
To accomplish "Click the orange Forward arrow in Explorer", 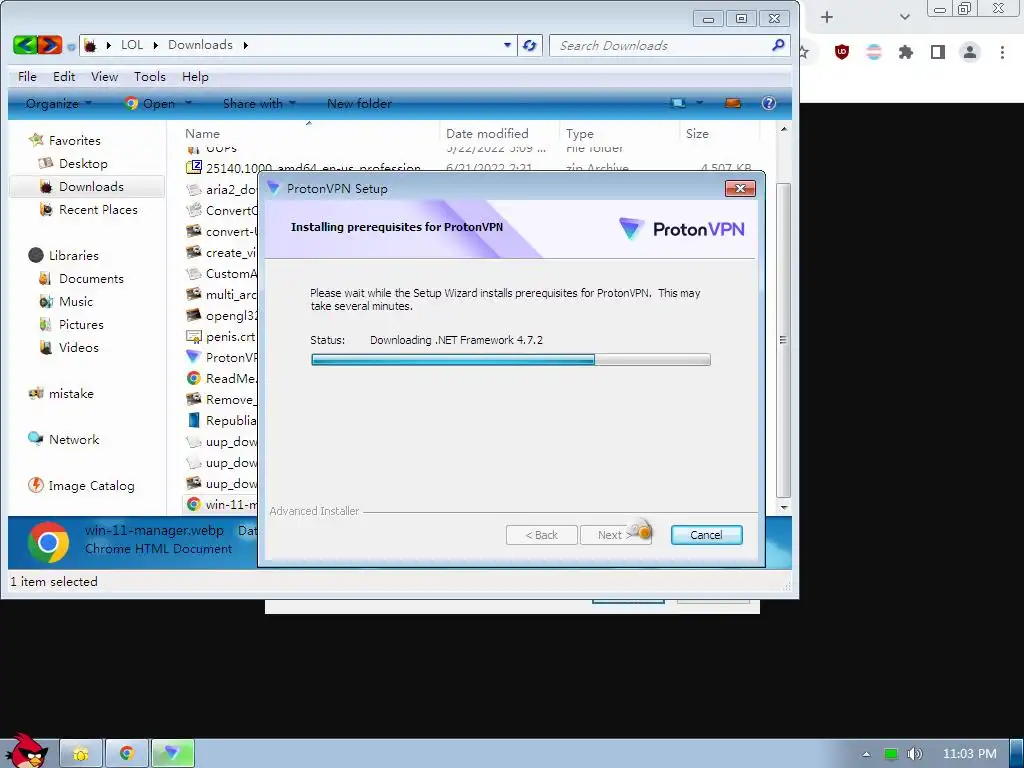I will coord(50,44).
